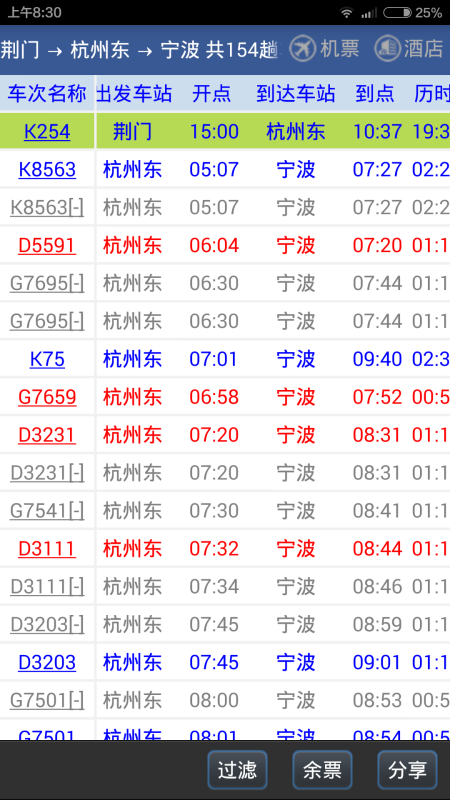Tap the clock showing 上午8:30
The image size is (450, 800).
34,13
